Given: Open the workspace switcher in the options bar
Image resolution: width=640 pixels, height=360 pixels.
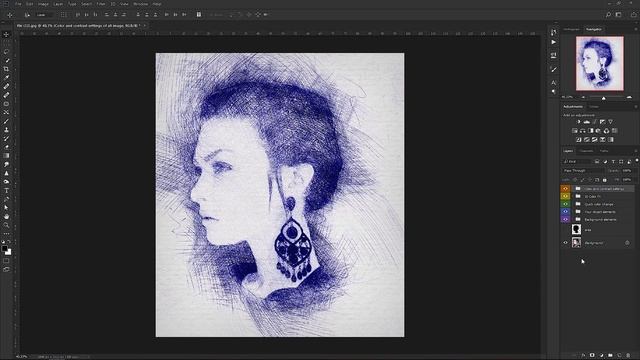Looking at the screenshot, I should [x=619, y=15].
